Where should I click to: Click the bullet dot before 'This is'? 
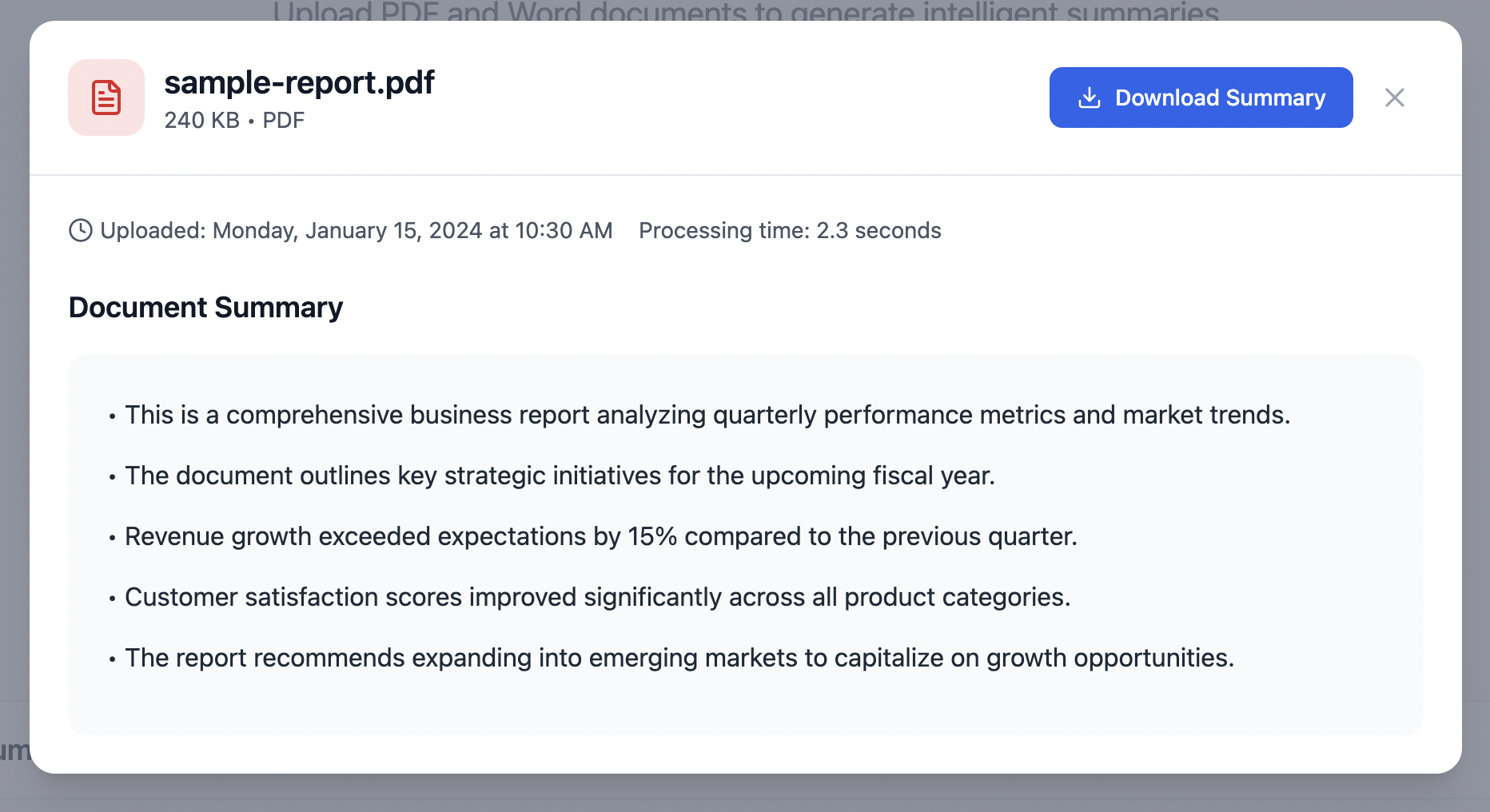(112, 416)
